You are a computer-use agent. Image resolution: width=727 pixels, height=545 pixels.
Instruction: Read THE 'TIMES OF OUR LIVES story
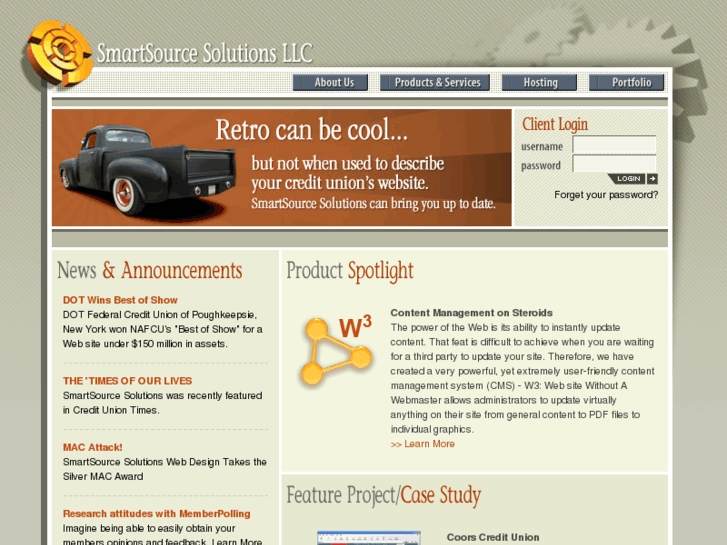tap(128, 381)
